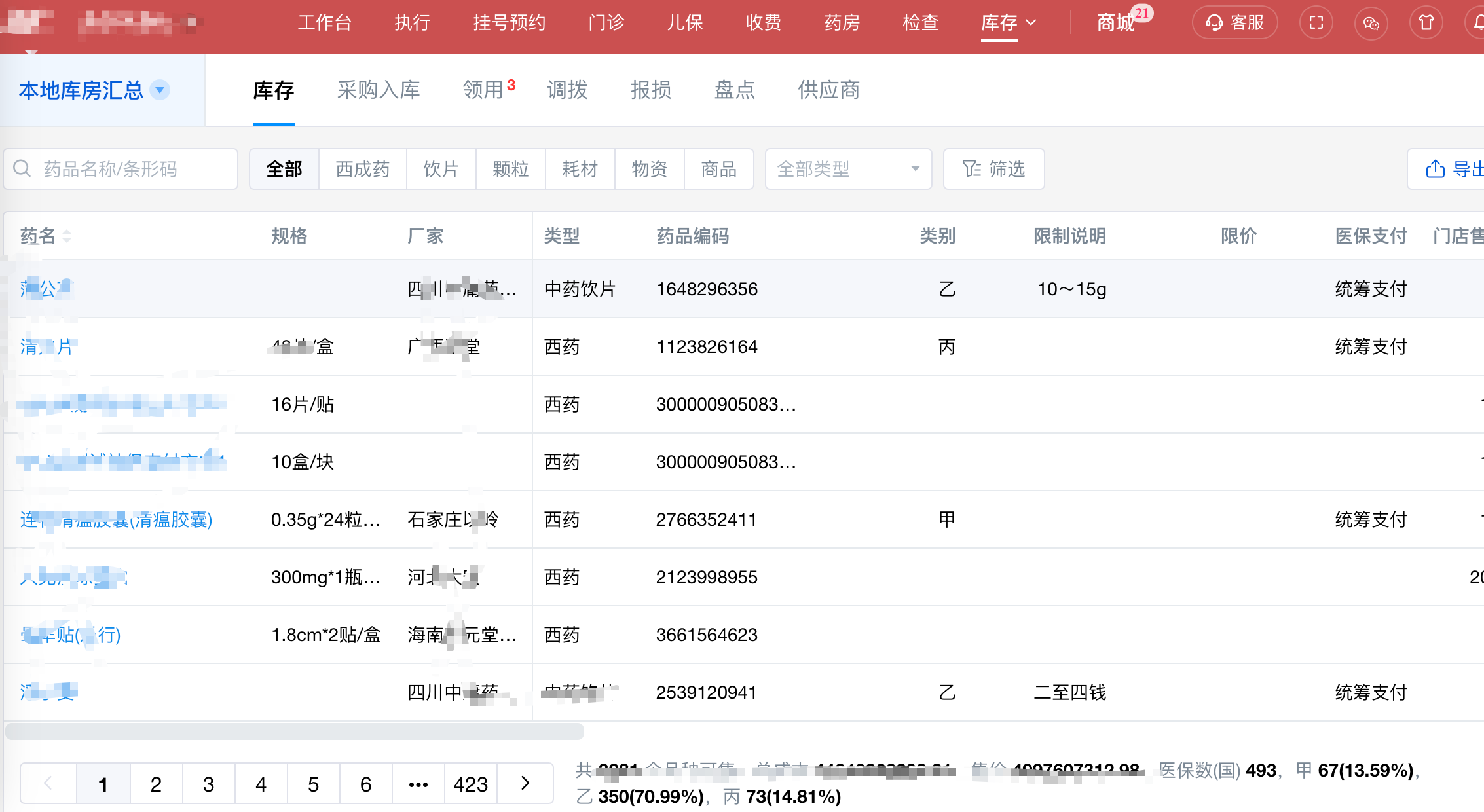The width and height of the screenshot is (1484, 812).
Task: Open the 全部类型 dropdown
Action: pyautogui.click(x=848, y=169)
